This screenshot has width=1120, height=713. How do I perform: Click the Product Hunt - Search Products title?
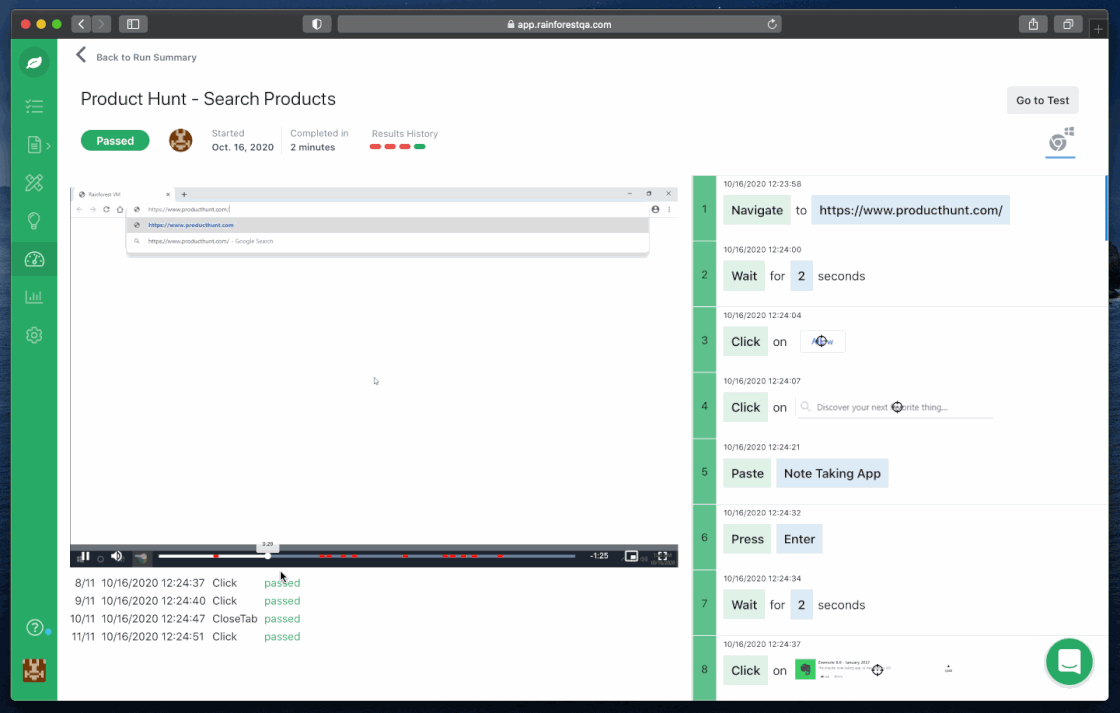(208, 99)
